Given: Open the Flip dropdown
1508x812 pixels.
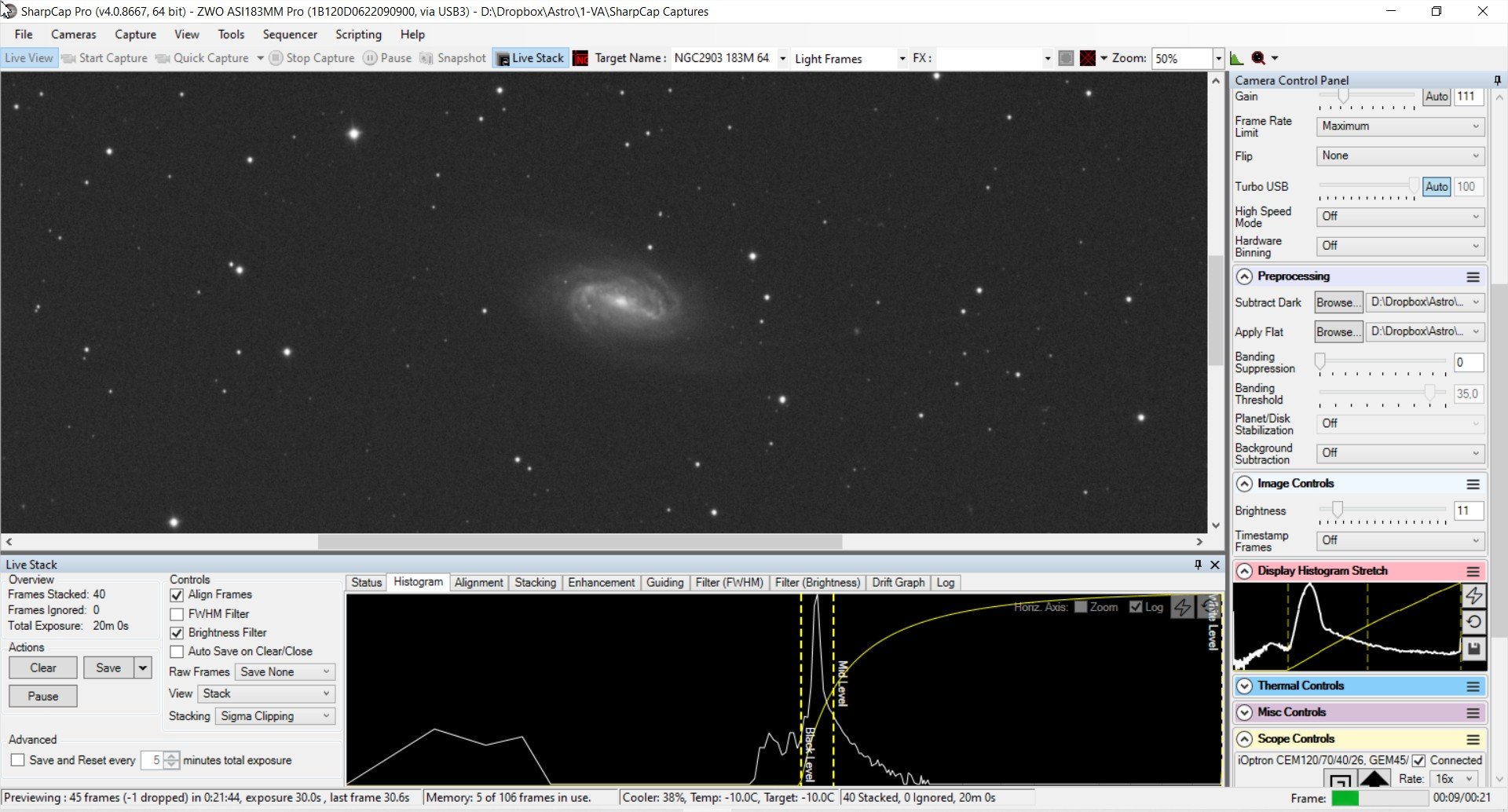Looking at the screenshot, I should [x=1400, y=156].
